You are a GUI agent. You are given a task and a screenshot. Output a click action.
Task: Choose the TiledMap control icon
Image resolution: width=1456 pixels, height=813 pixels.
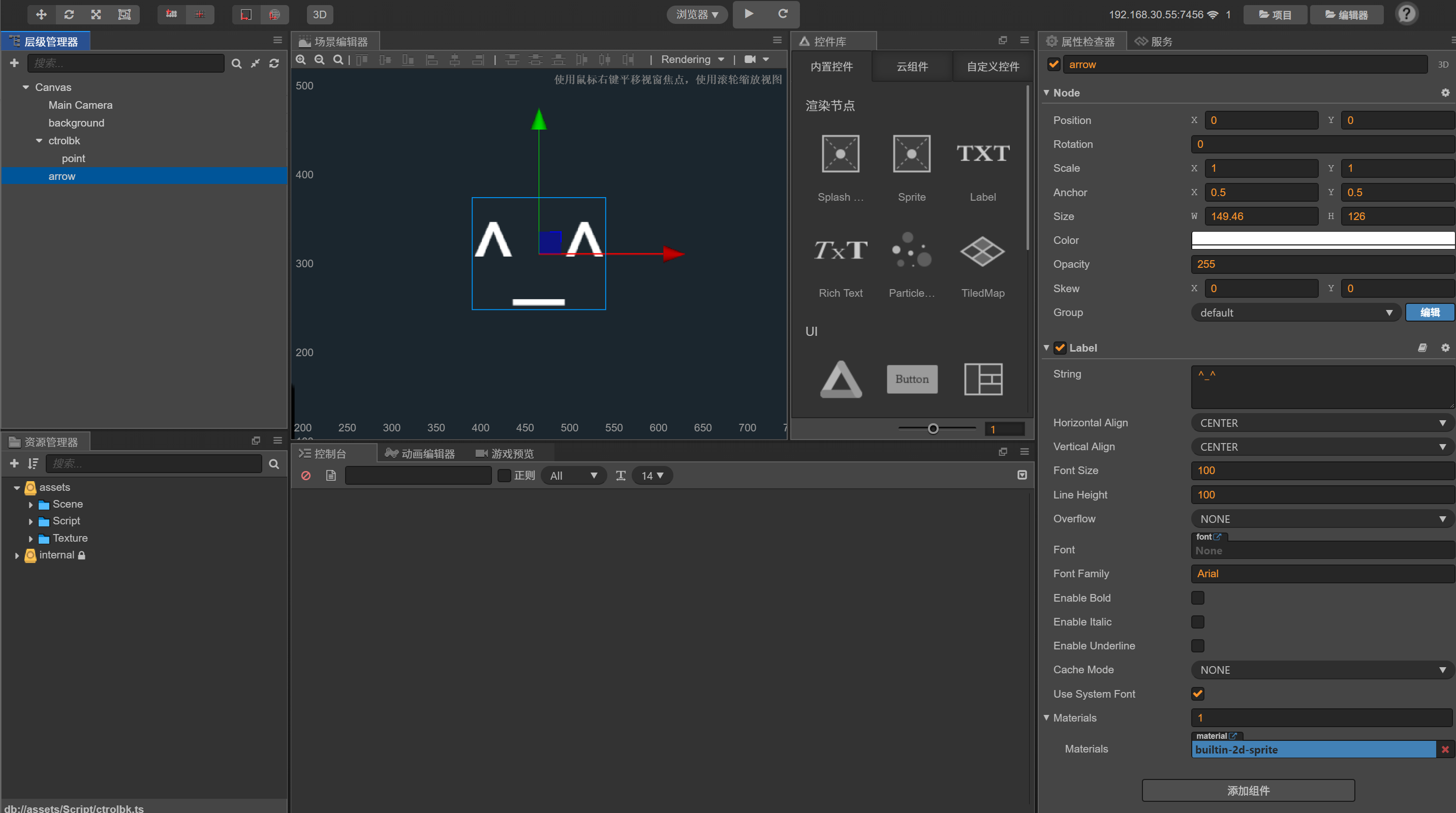982,252
